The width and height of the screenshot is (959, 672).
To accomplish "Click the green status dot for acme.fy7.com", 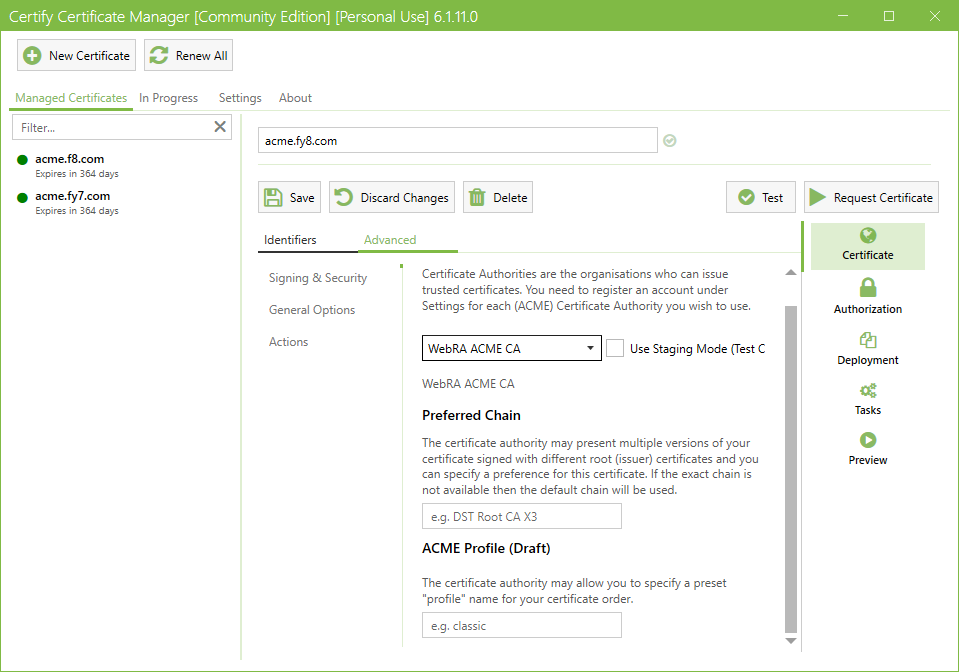I will [23, 198].
